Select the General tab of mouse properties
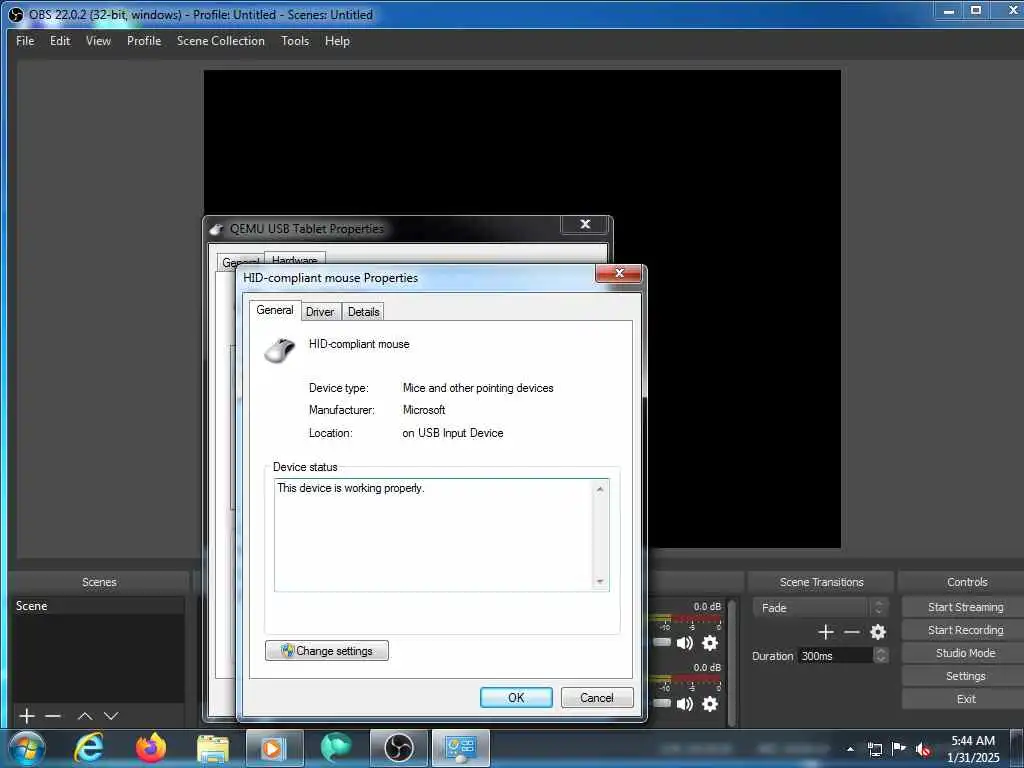The height and width of the screenshot is (768, 1024). [274, 310]
